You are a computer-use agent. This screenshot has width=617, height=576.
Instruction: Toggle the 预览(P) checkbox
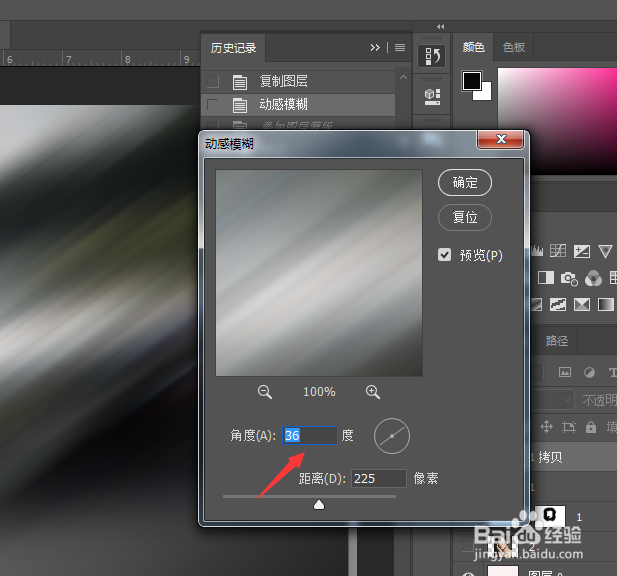pos(444,255)
